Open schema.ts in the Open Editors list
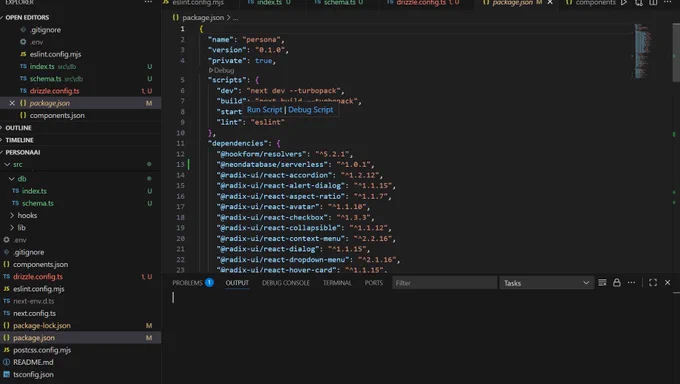 point(46,79)
